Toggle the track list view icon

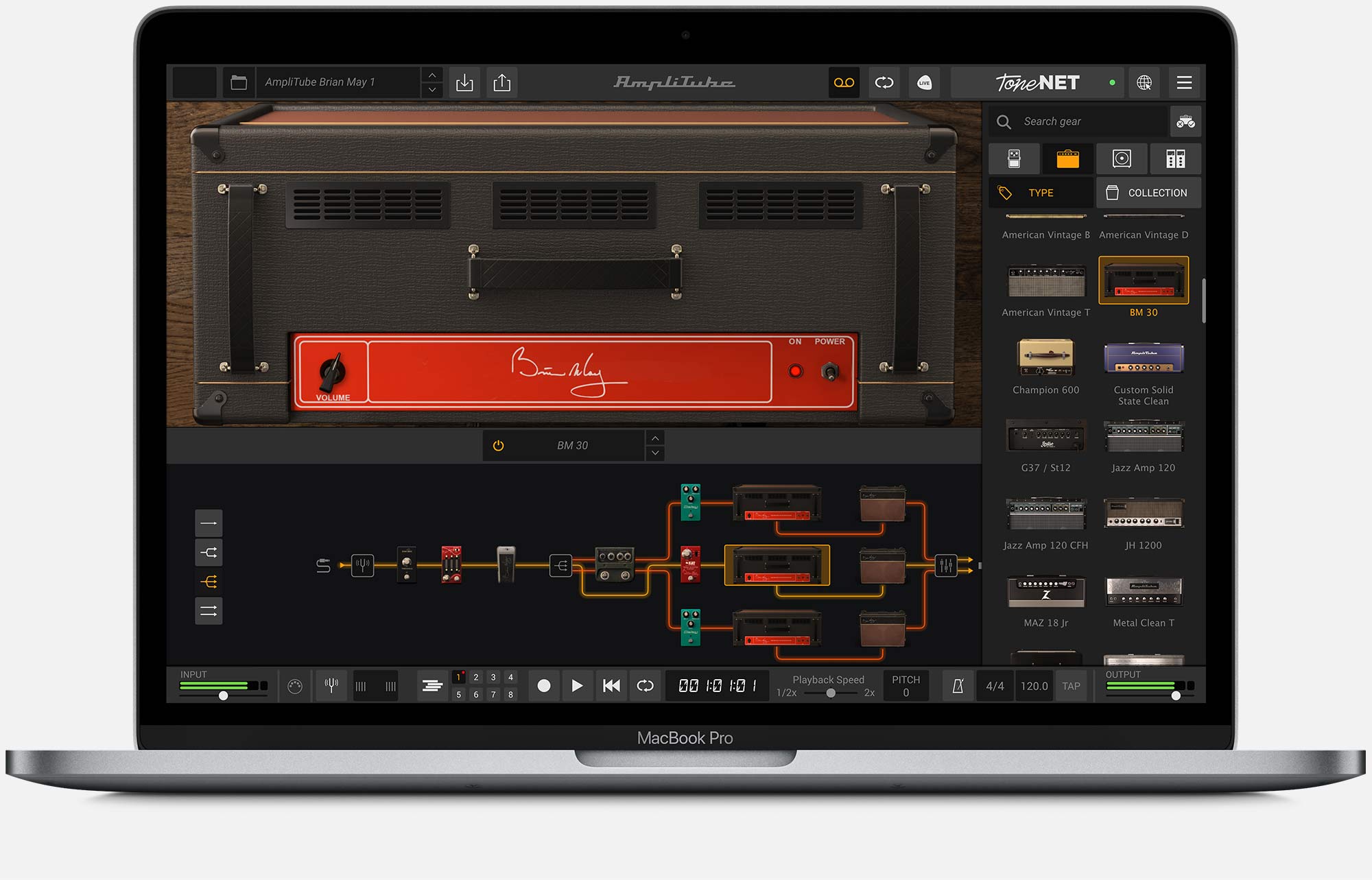(432, 686)
